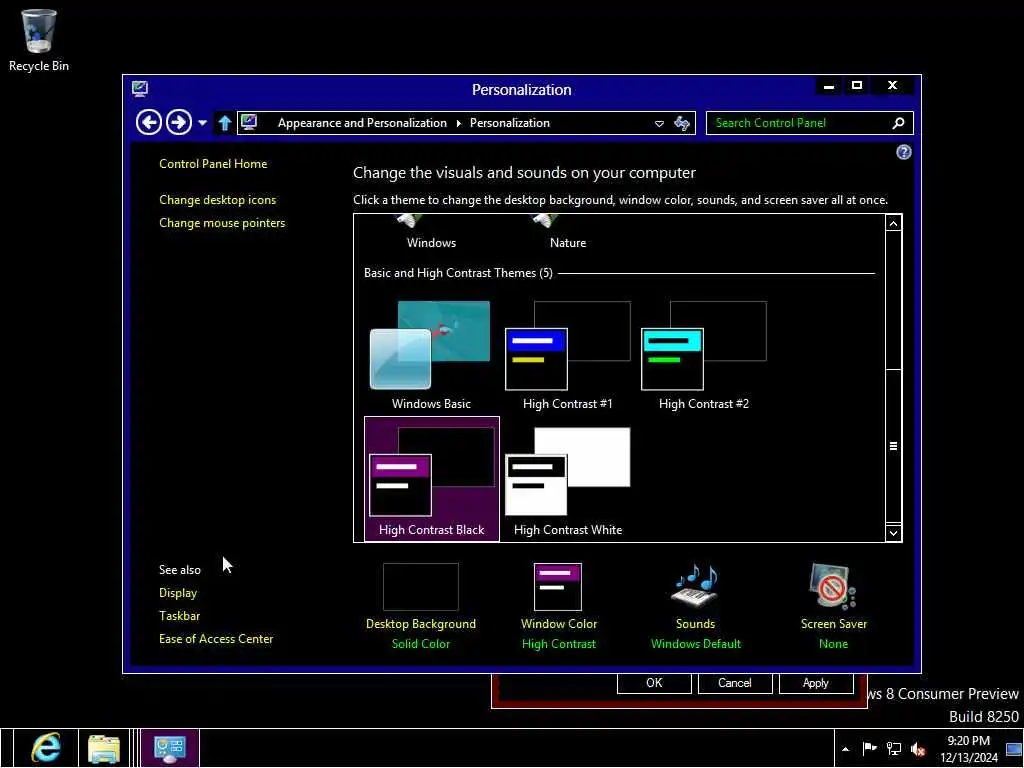Open File Explorer from taskbar

[x=104, y=748]
